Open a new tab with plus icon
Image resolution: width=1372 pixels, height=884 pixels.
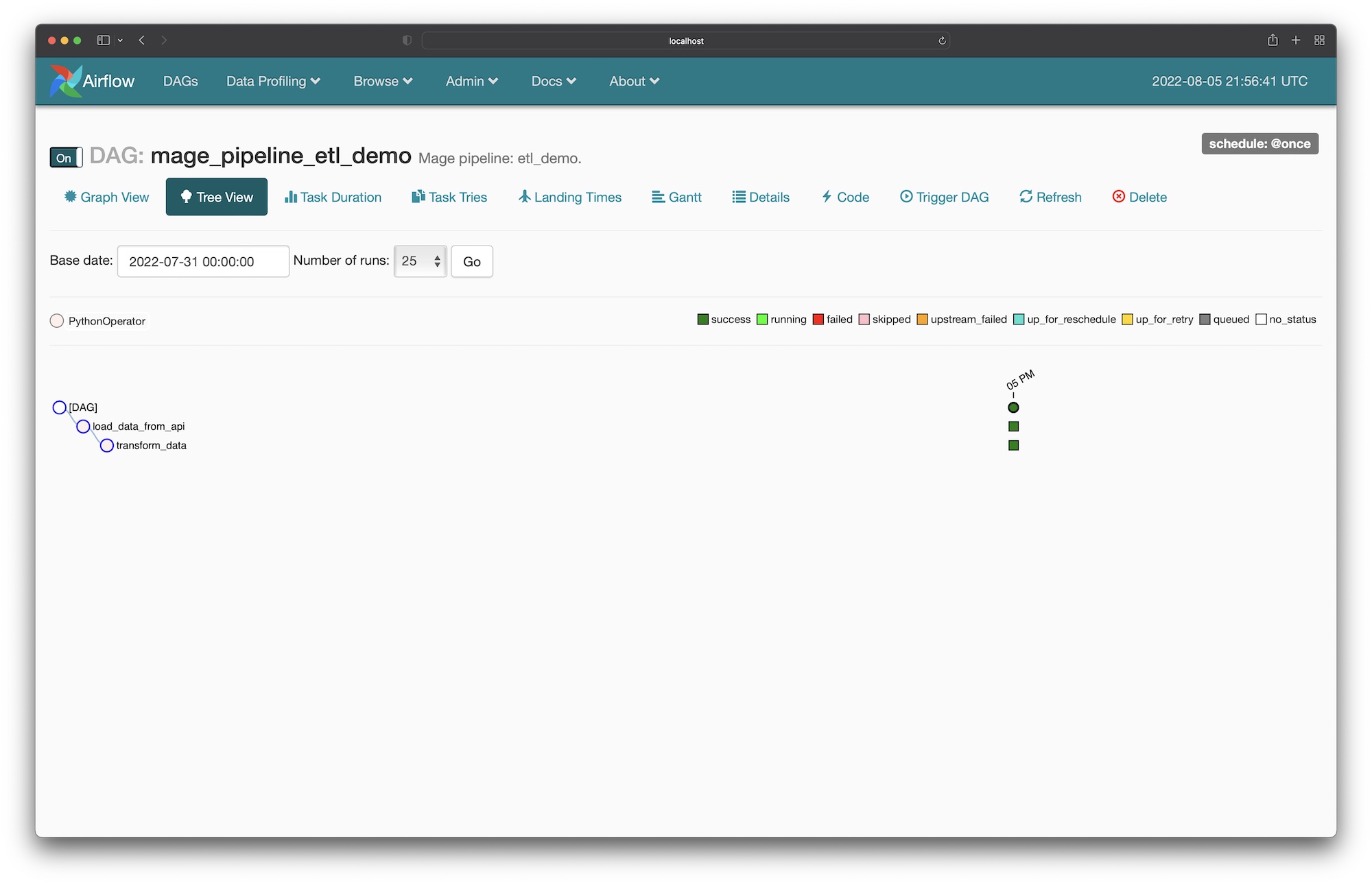(x=1296, y=40)
